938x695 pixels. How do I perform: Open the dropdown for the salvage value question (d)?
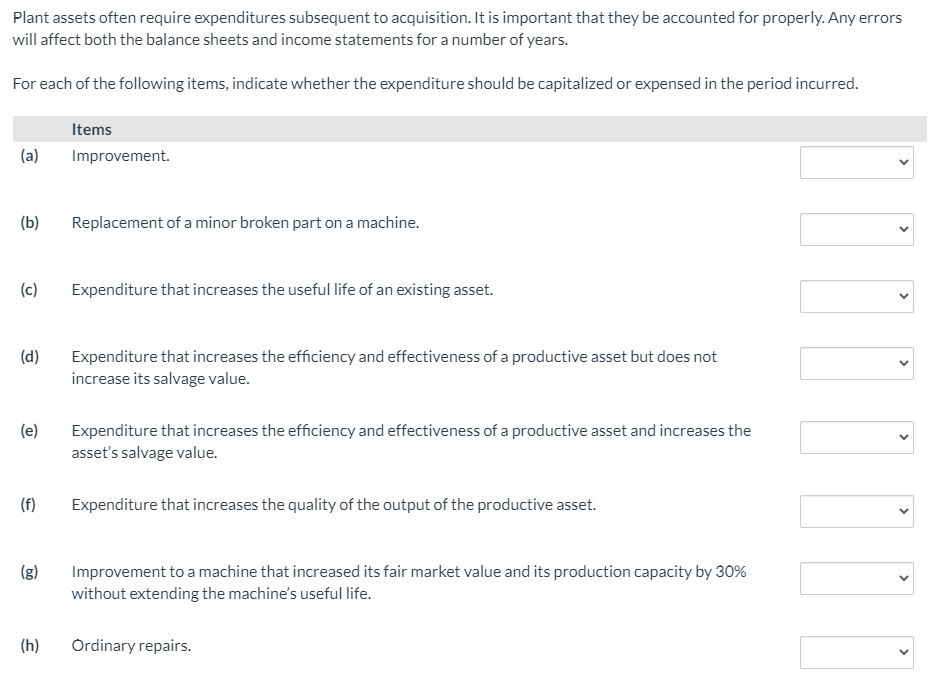(856, 363)
